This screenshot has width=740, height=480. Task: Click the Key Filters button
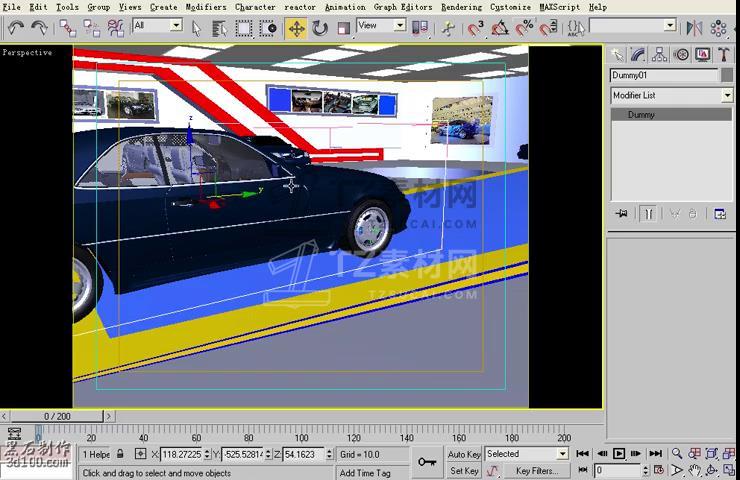pyautogui.click(x=537, y=471)
